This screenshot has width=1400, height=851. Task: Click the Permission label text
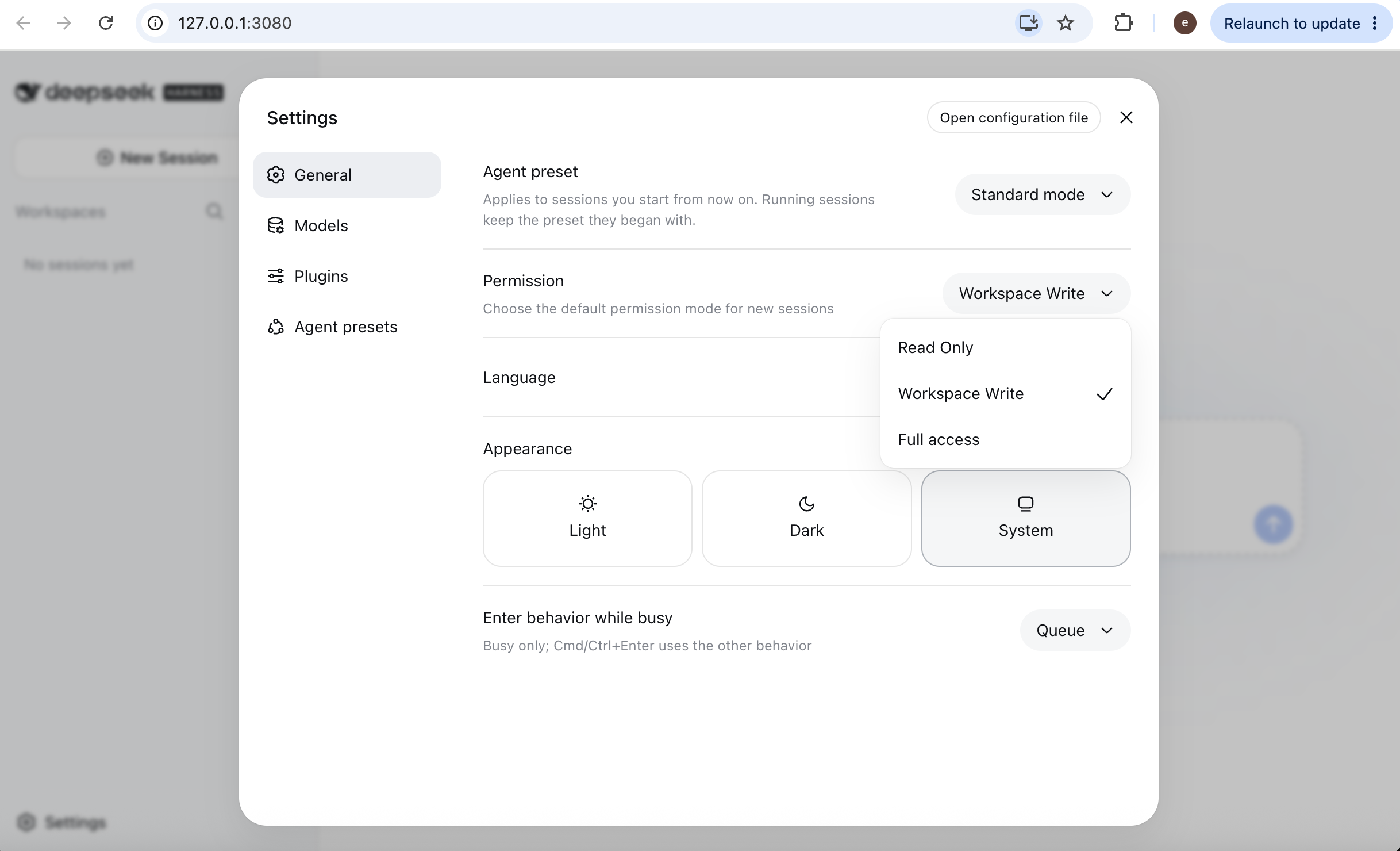523,281
